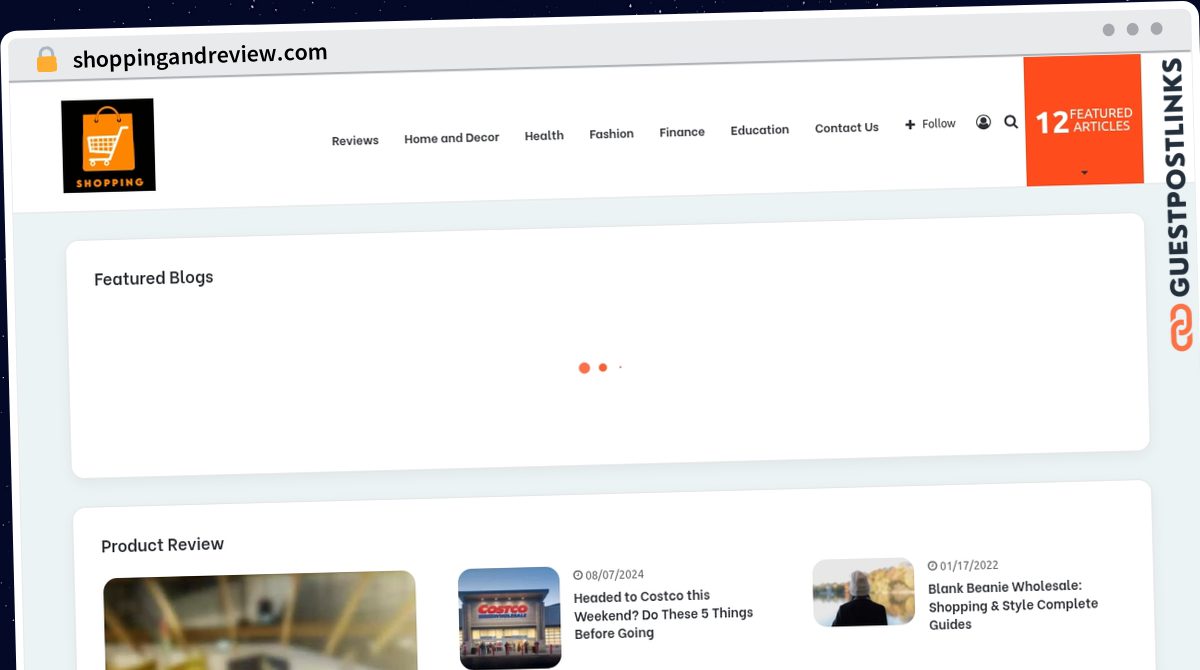The height and width of the screenshot is (670, 1200).
Task: Click the shoppingandreview.com address text
Action: 200,56
